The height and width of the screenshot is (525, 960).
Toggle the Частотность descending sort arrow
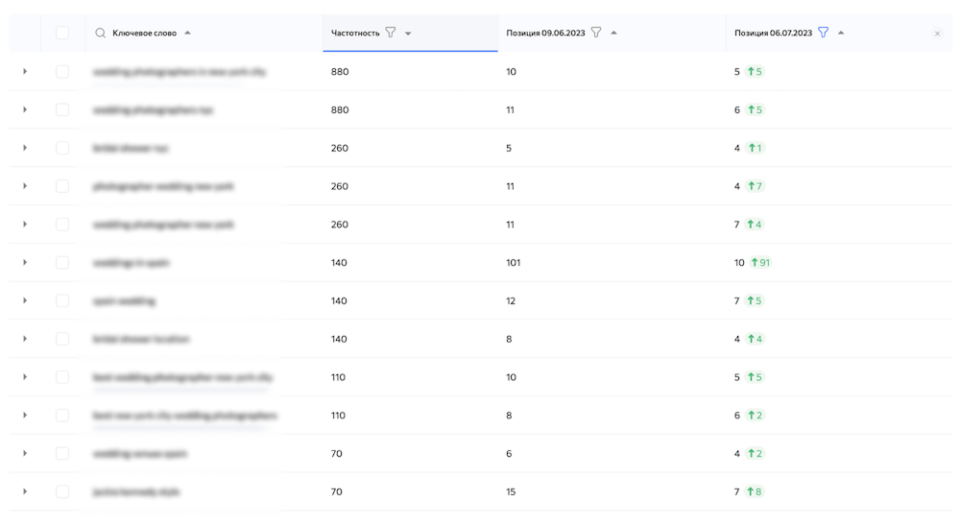coord(408,33)
